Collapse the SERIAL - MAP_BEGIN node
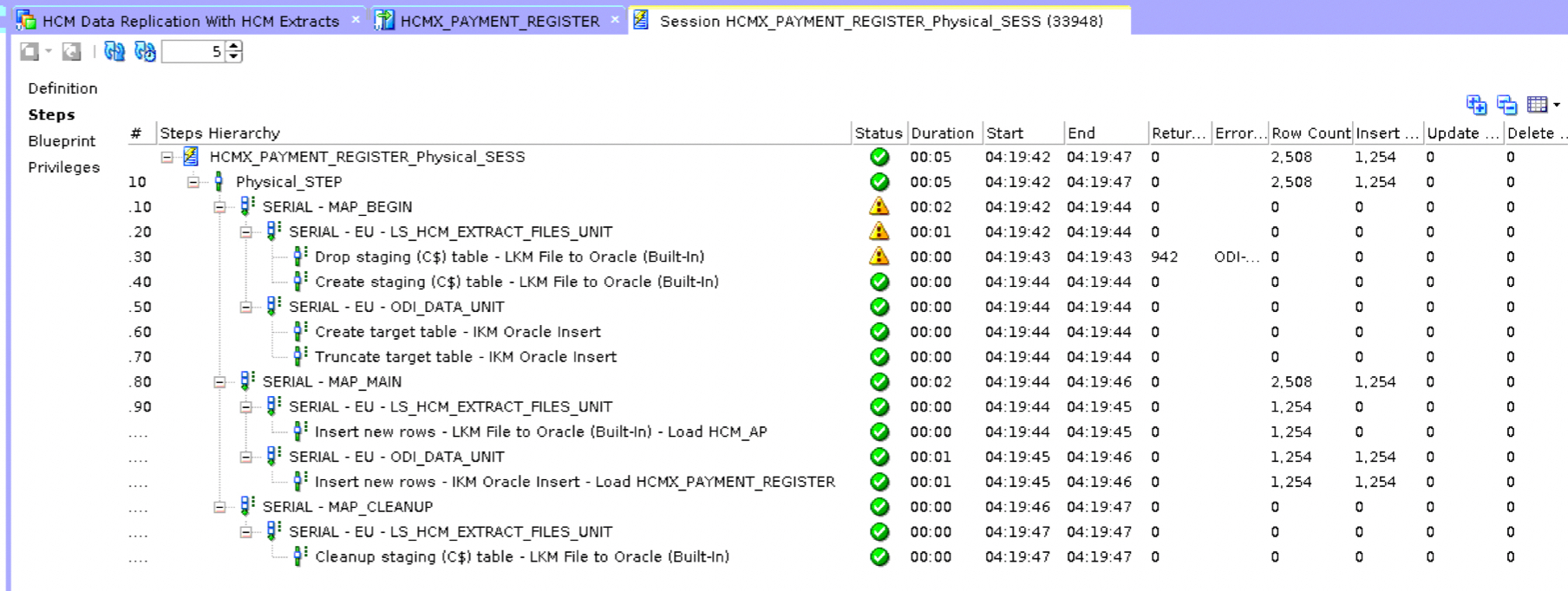Viewport: 1568px width, 591px height. coord(219,207)
